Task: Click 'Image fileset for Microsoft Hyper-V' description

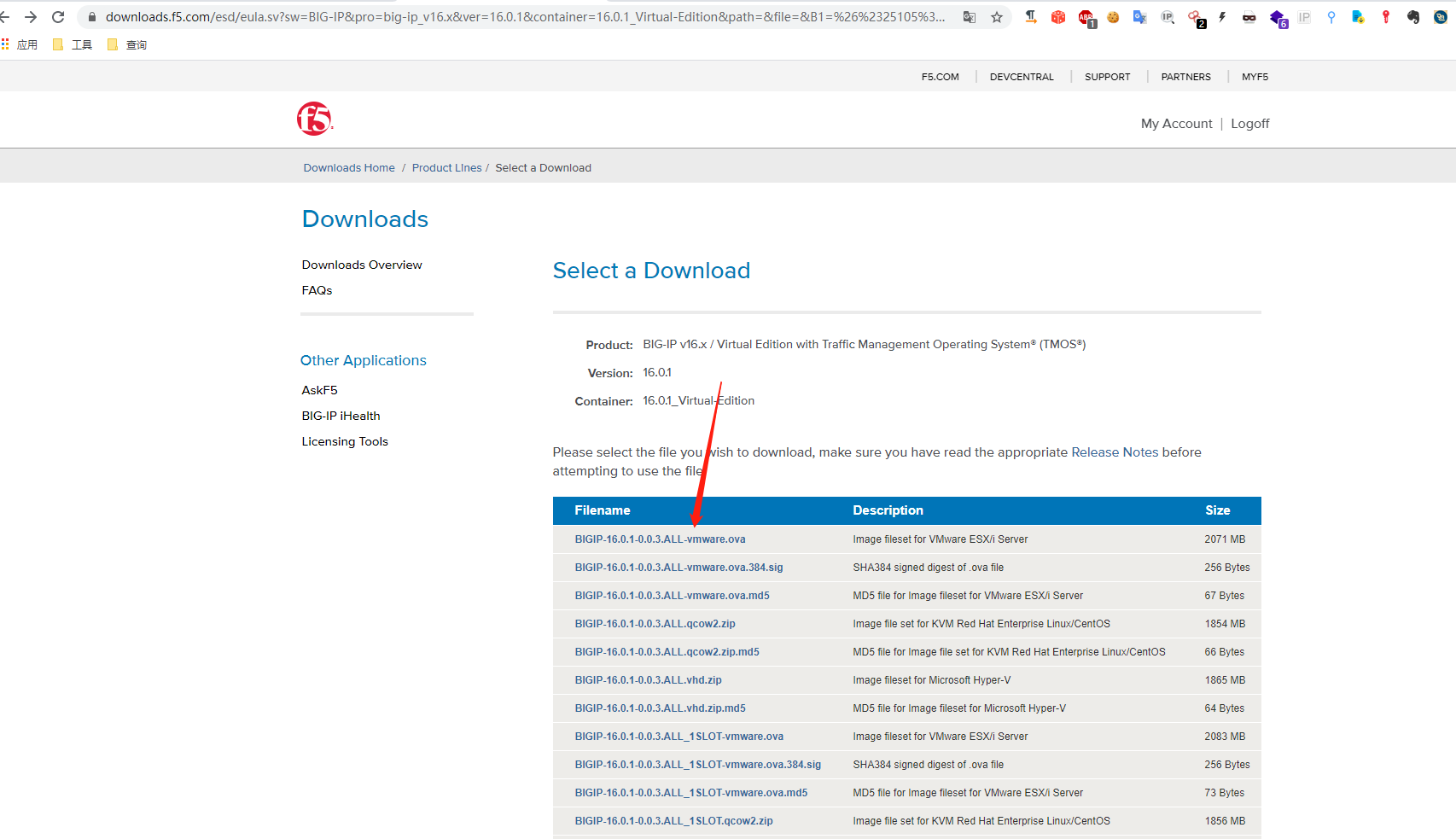Action: [x=931, y=680]
